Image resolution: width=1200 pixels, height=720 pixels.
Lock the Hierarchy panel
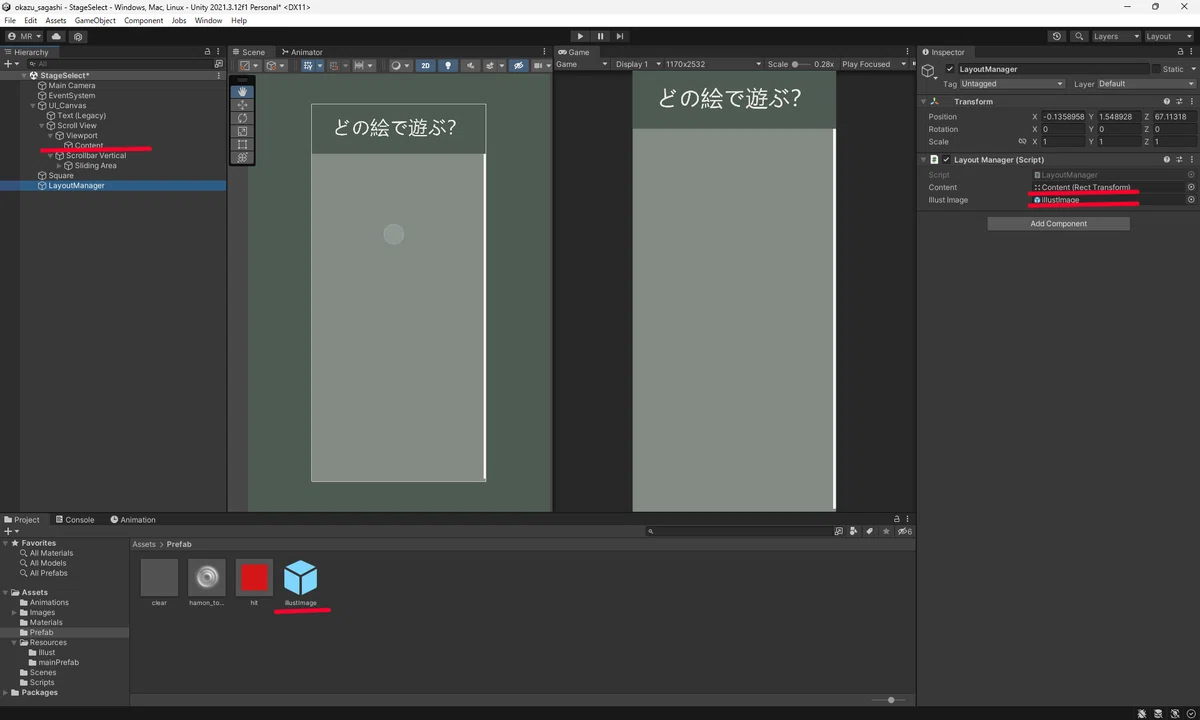[207, 52]
